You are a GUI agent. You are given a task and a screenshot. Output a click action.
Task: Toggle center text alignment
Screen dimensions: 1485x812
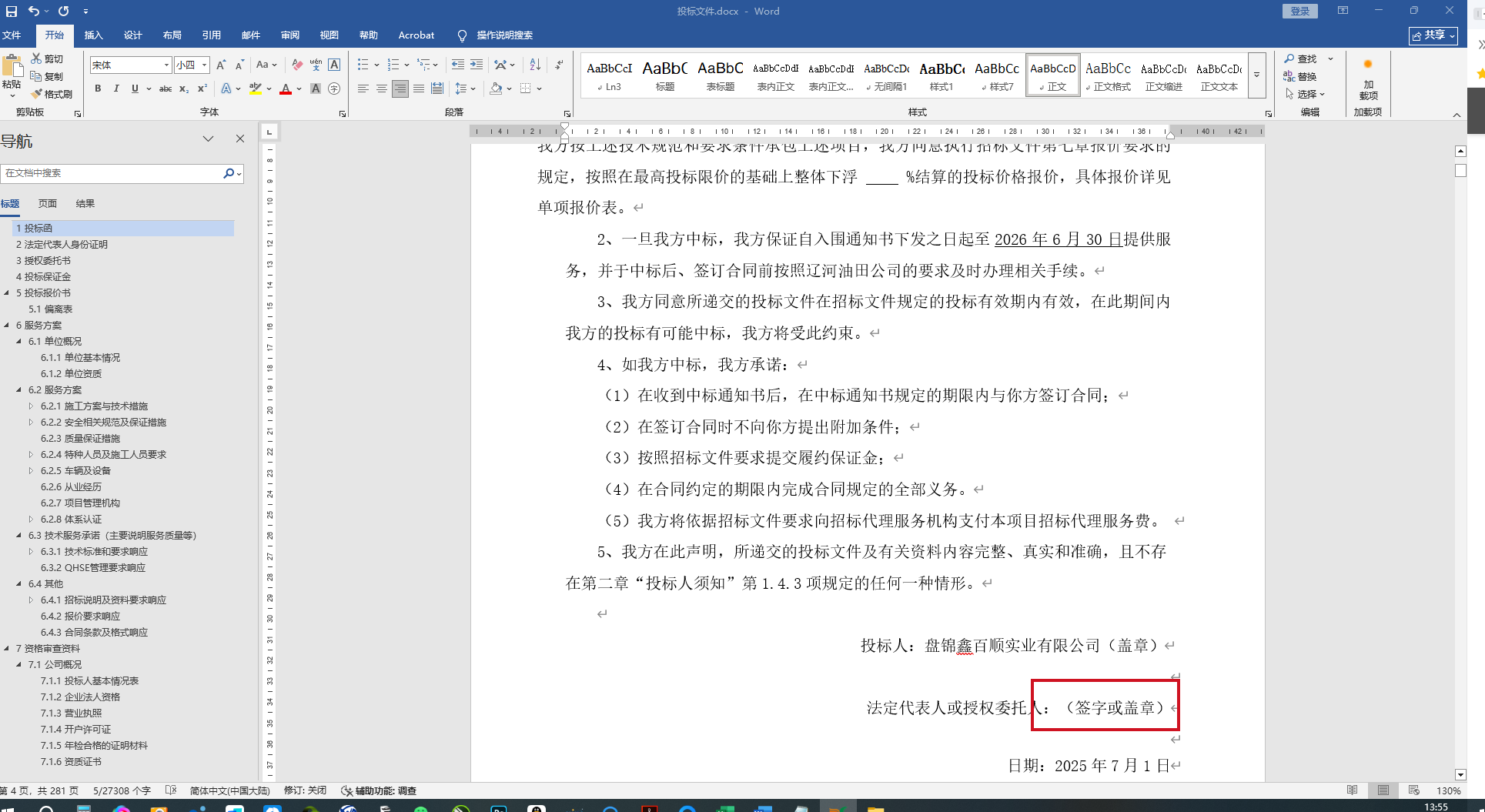point(382,89)
